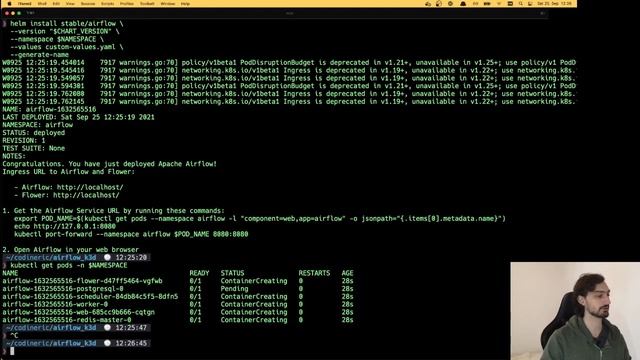Click the READY column header
640x360 pixels.
[199, 273]
